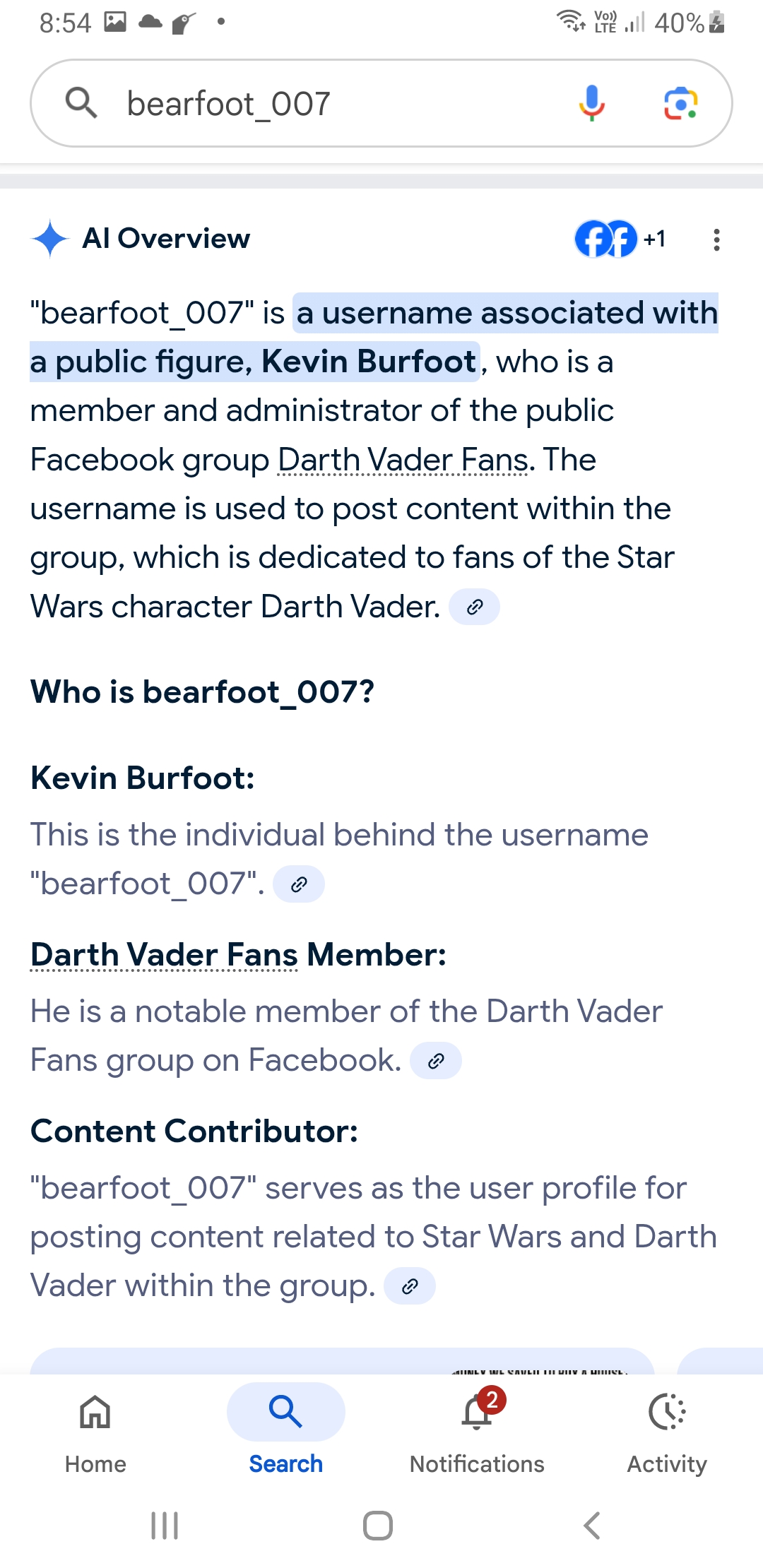Open source link after 'Vader within the group.'

point(410,1286)
